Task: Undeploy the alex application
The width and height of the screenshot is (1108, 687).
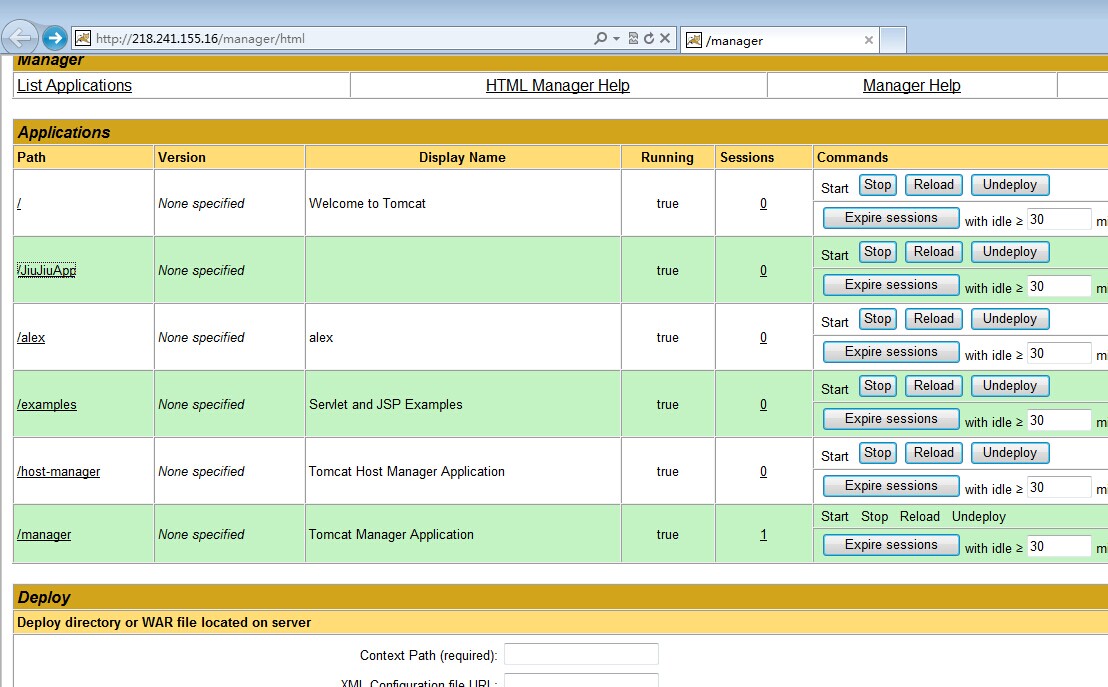Action: click(1010, 319)
